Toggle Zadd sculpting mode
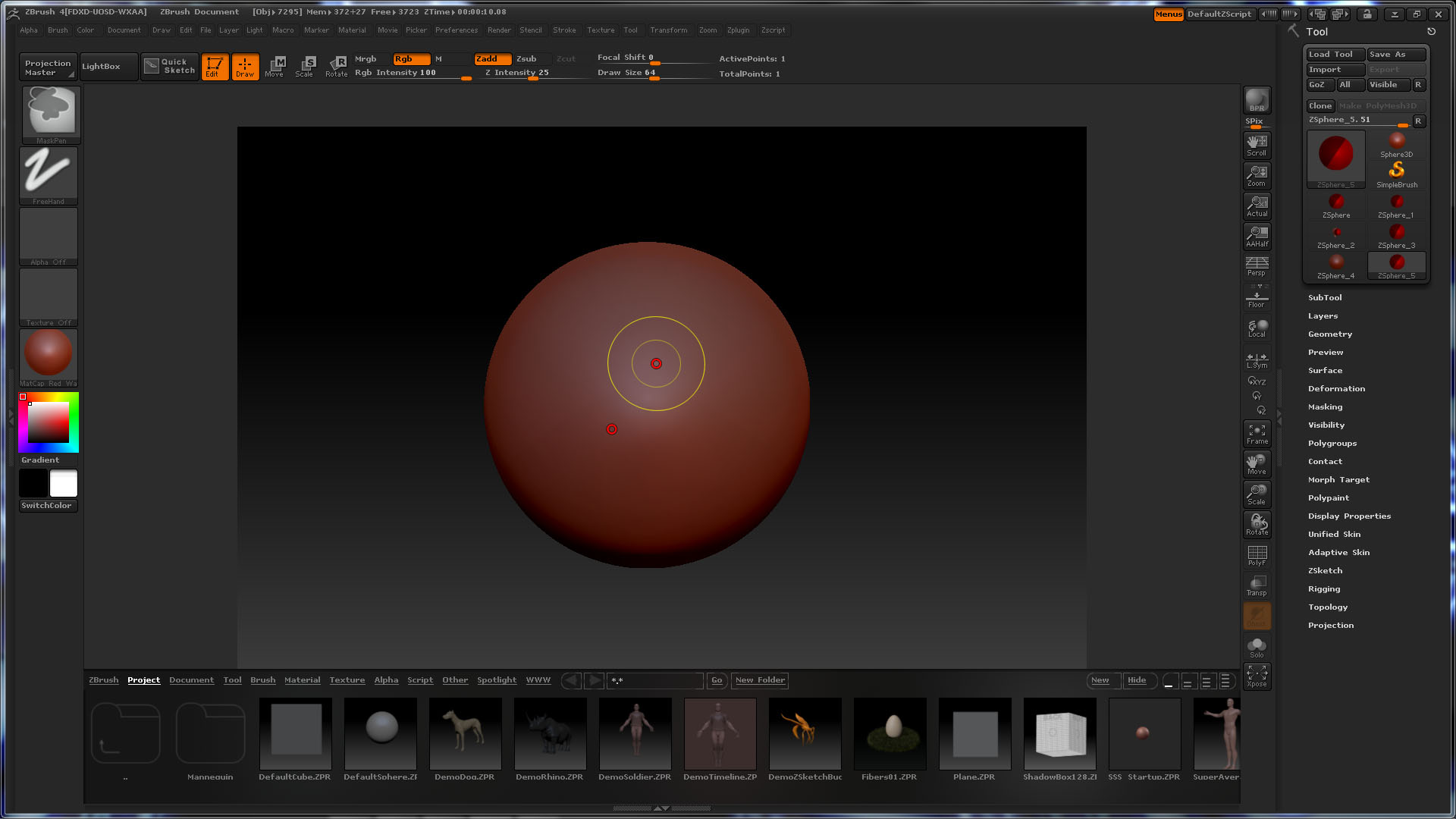 click(491, 58)
